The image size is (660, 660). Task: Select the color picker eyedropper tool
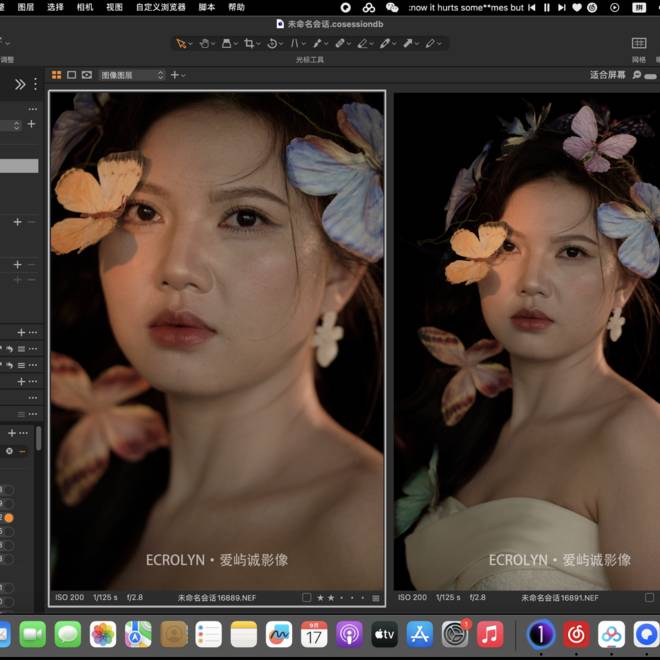tap(385, 43)
